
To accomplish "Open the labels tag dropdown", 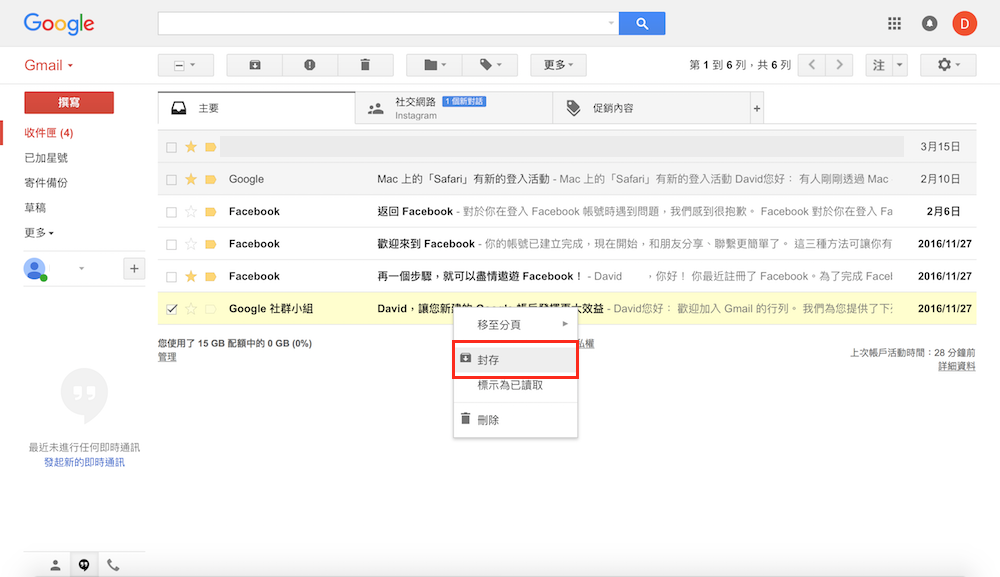I will click(x=490, y=65).
